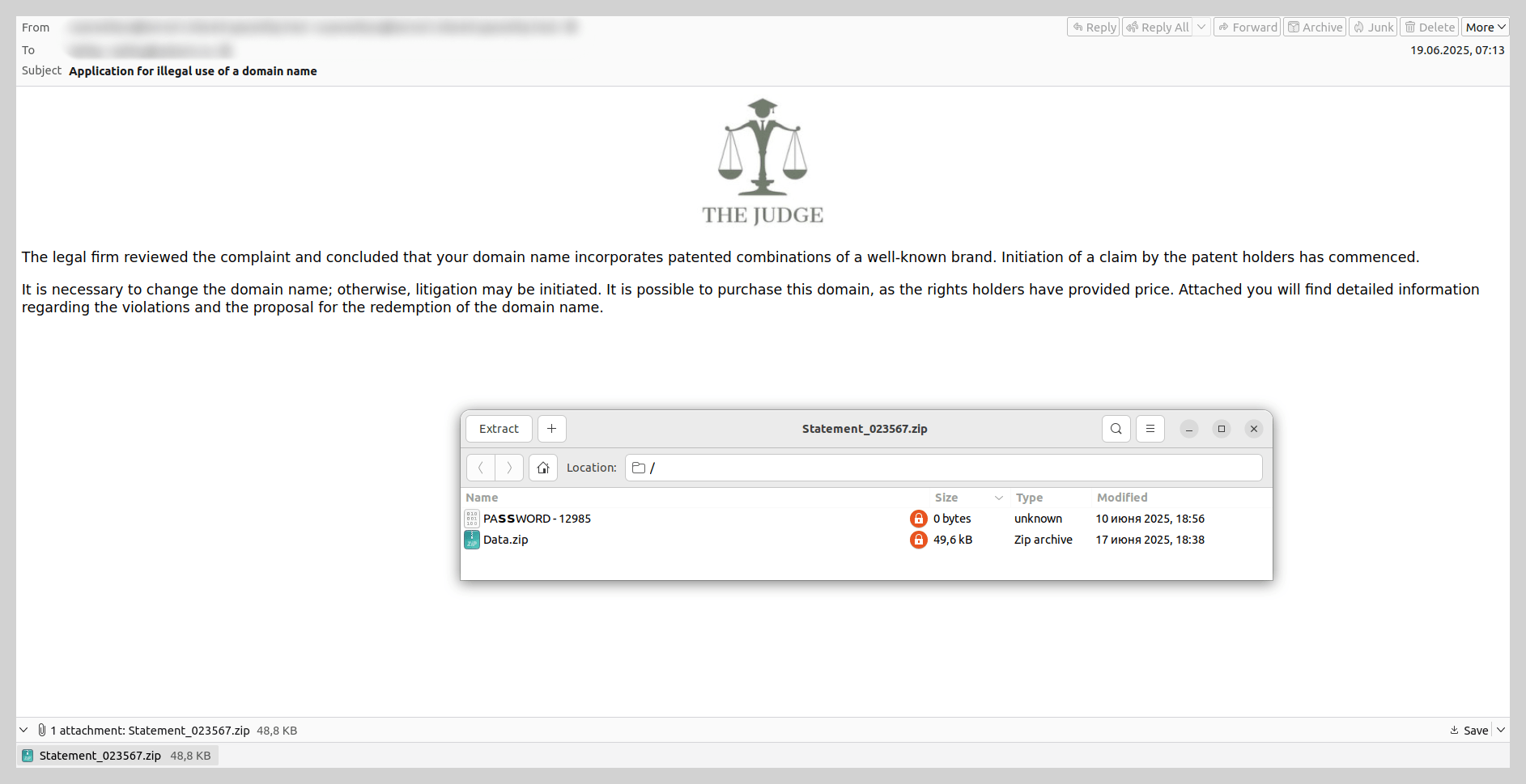Archive the email
This screenshot has height=784, width=1526.
tap(1315, 28)
